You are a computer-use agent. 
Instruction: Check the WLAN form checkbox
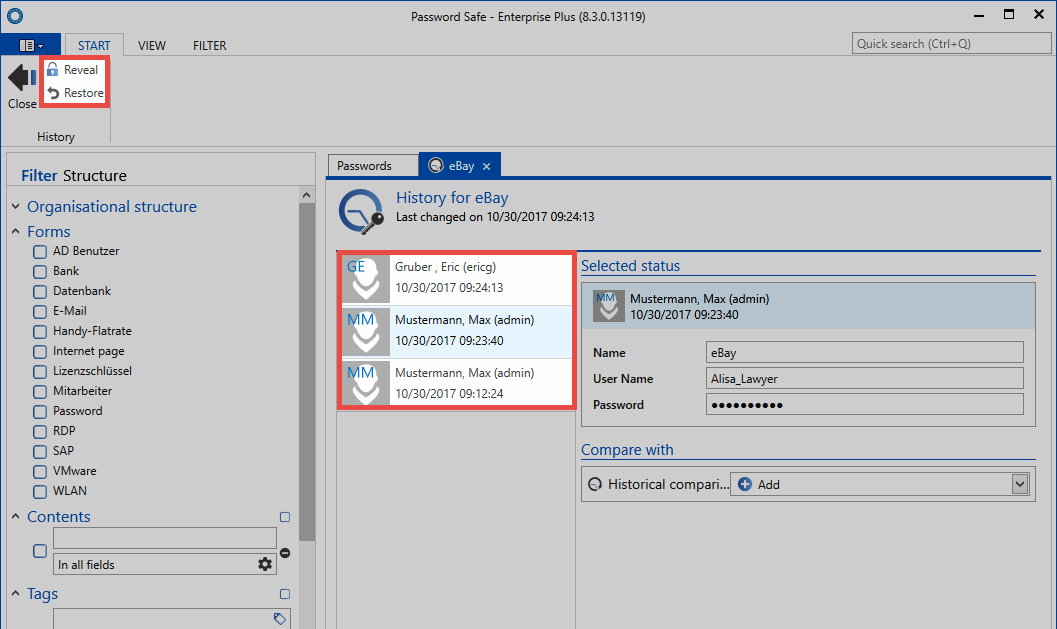pyautogui.click(x=40, y=491)
